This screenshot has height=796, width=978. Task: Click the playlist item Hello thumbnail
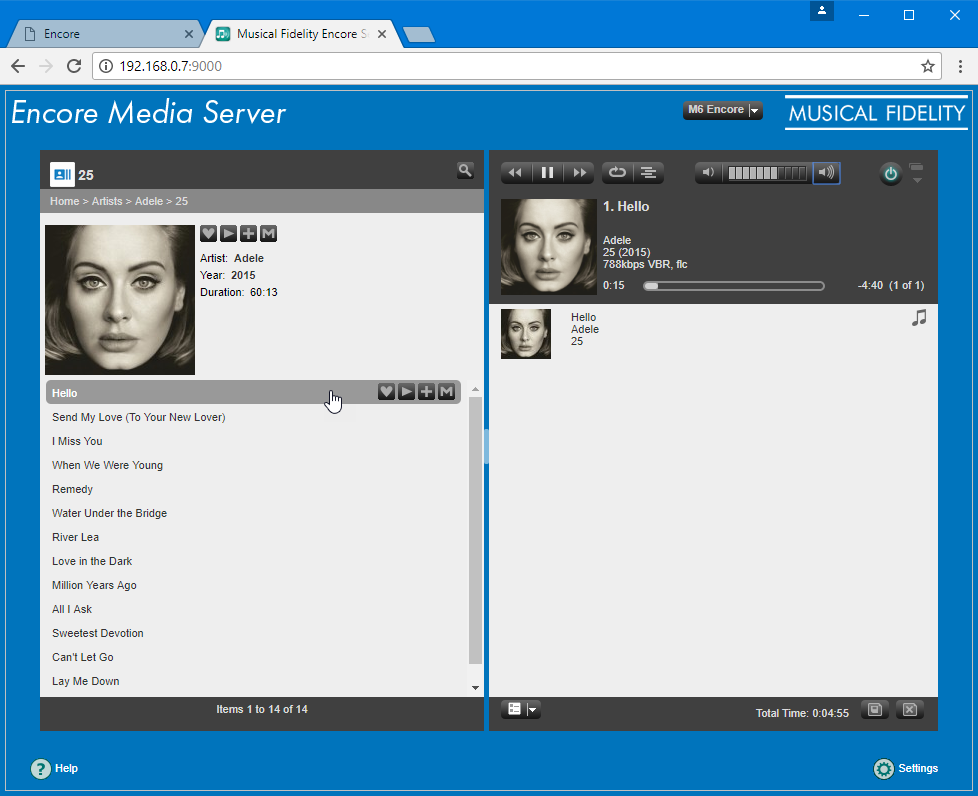coord(526,334)
